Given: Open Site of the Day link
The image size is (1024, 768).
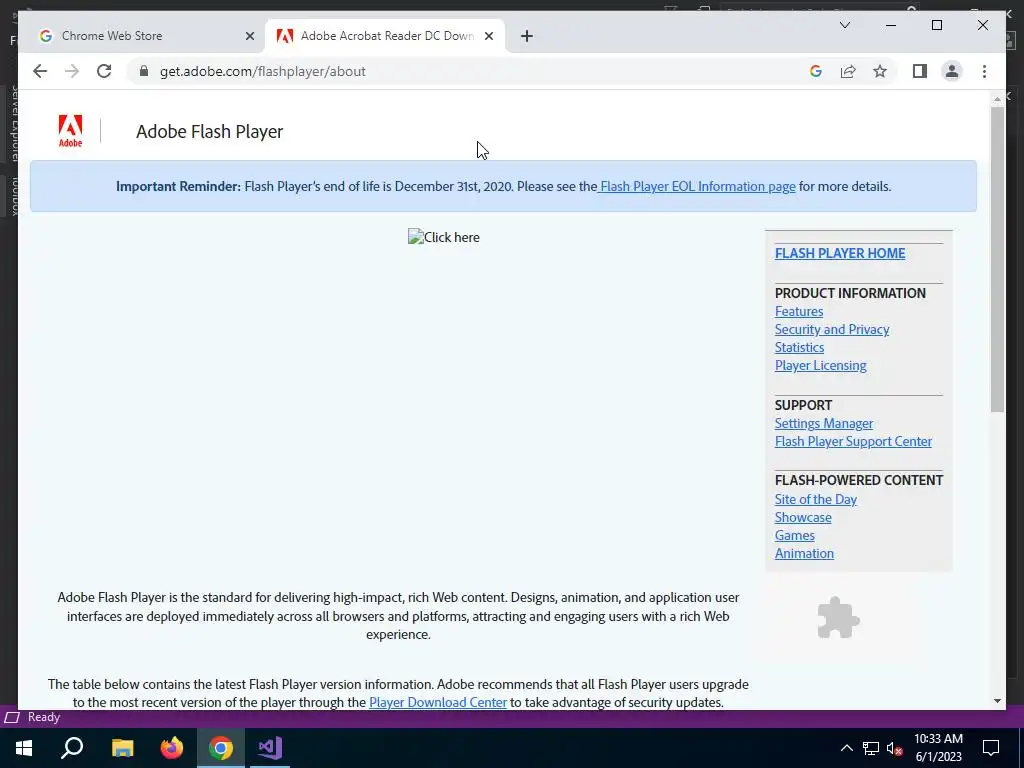Looking at the screenshot, I should [816, 499].
